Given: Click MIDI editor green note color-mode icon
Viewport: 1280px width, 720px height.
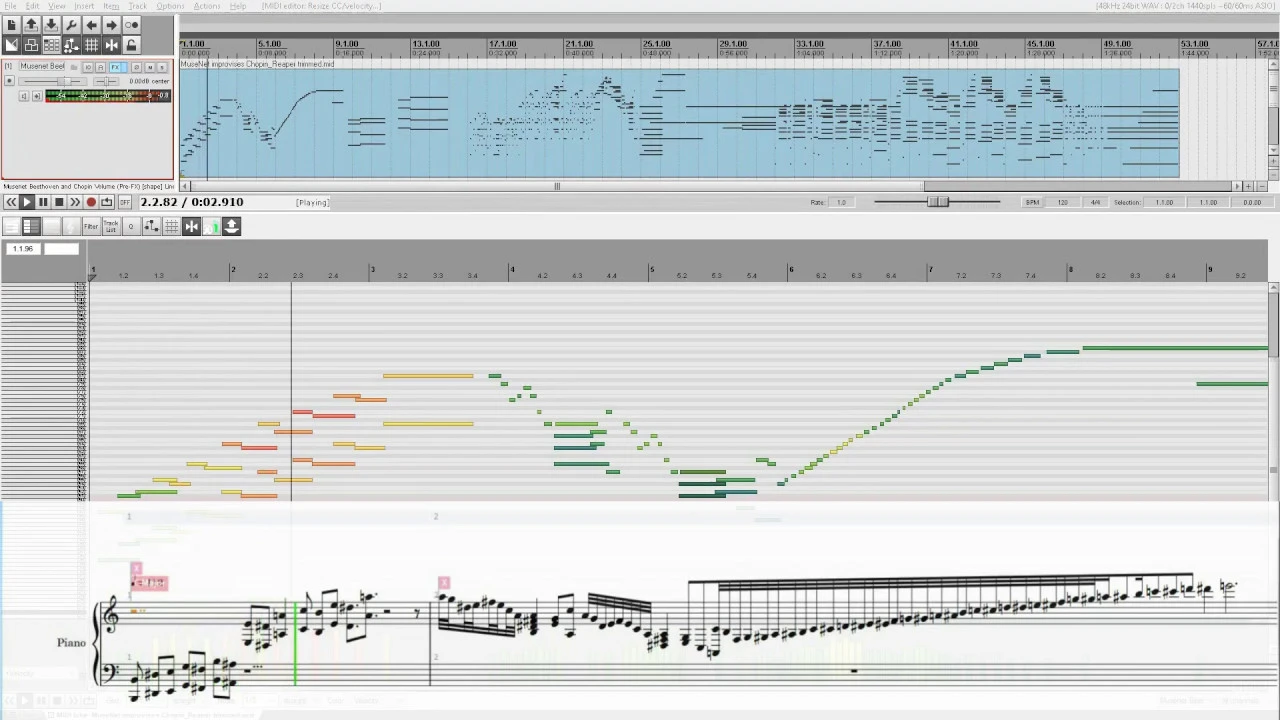Looking at the screenshot, I should click(x=211, y=226).
